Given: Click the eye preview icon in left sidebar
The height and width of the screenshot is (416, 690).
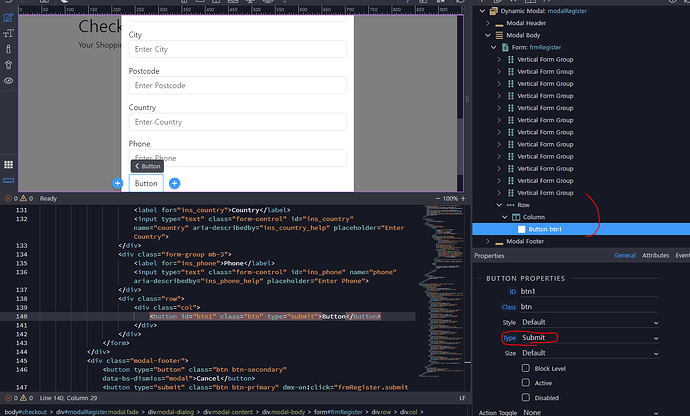Looking at the screenshot, I should click(9, 79).
